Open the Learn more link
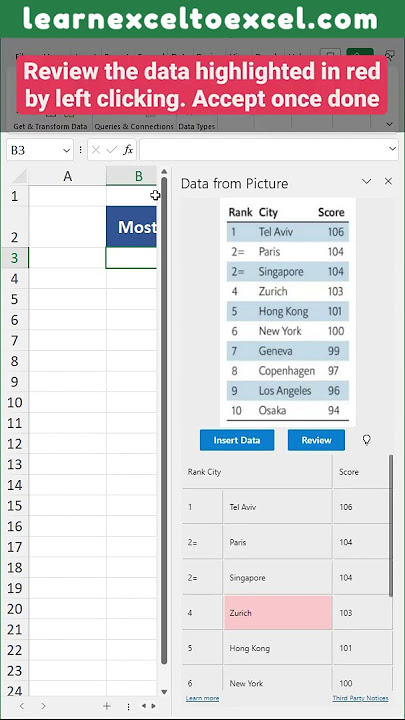Screen dimensions: 405x720 pyautogui.click(x=202, y=698)
